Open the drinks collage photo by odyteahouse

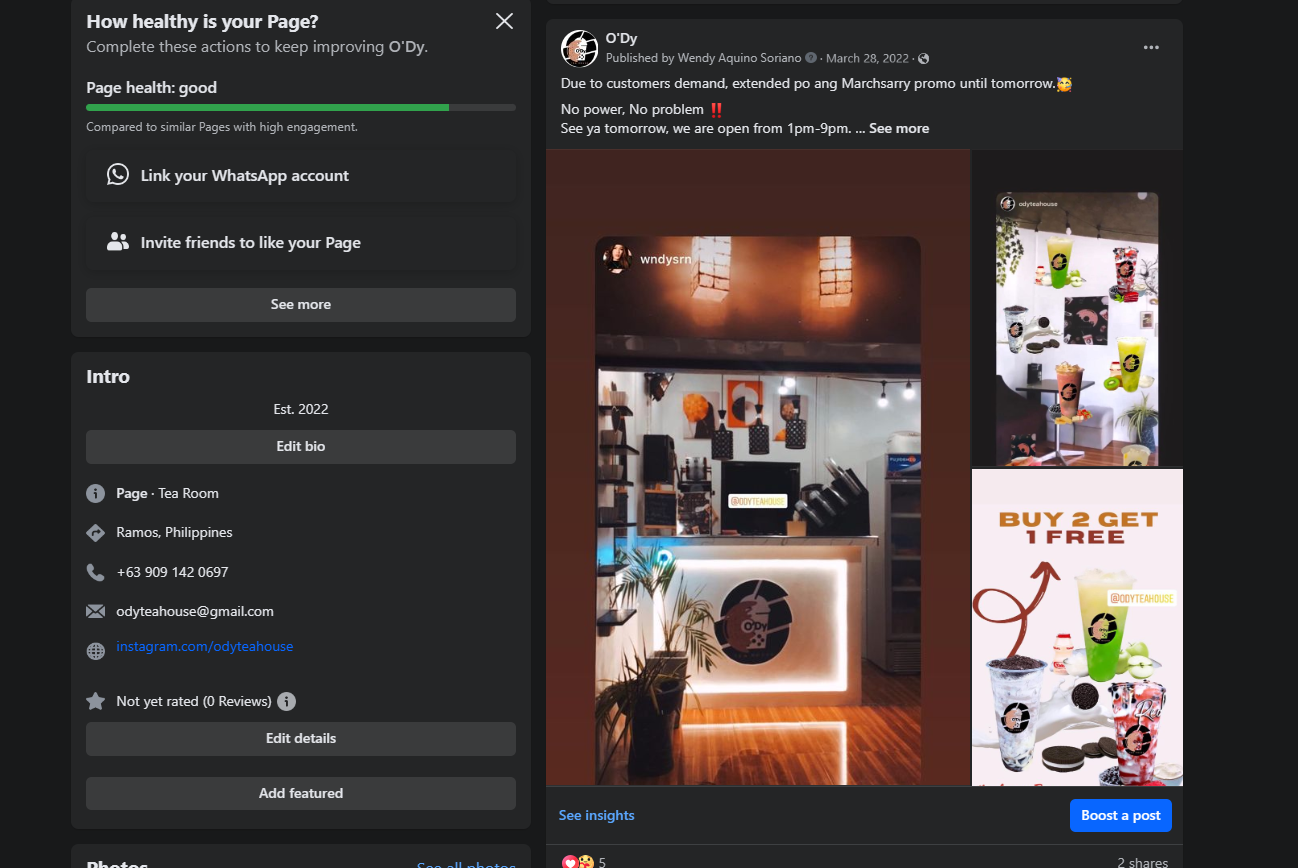point(1078,308)
